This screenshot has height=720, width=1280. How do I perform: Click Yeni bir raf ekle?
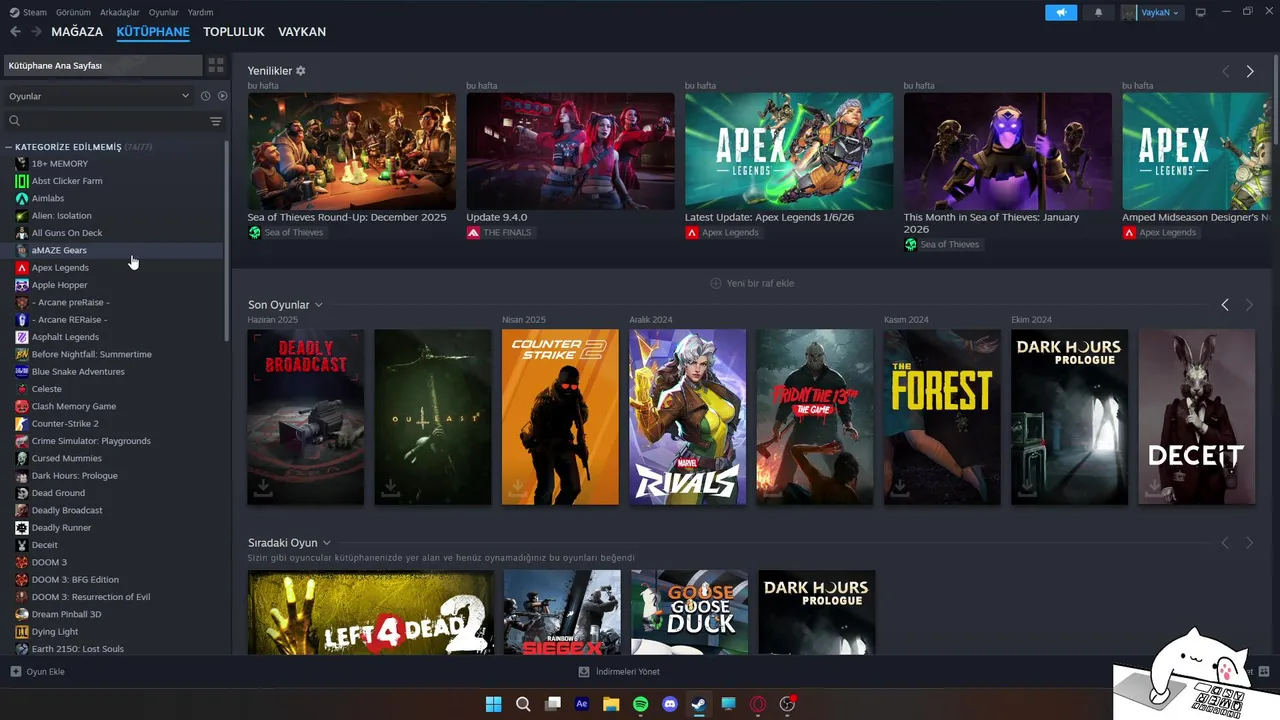point(752,283)
